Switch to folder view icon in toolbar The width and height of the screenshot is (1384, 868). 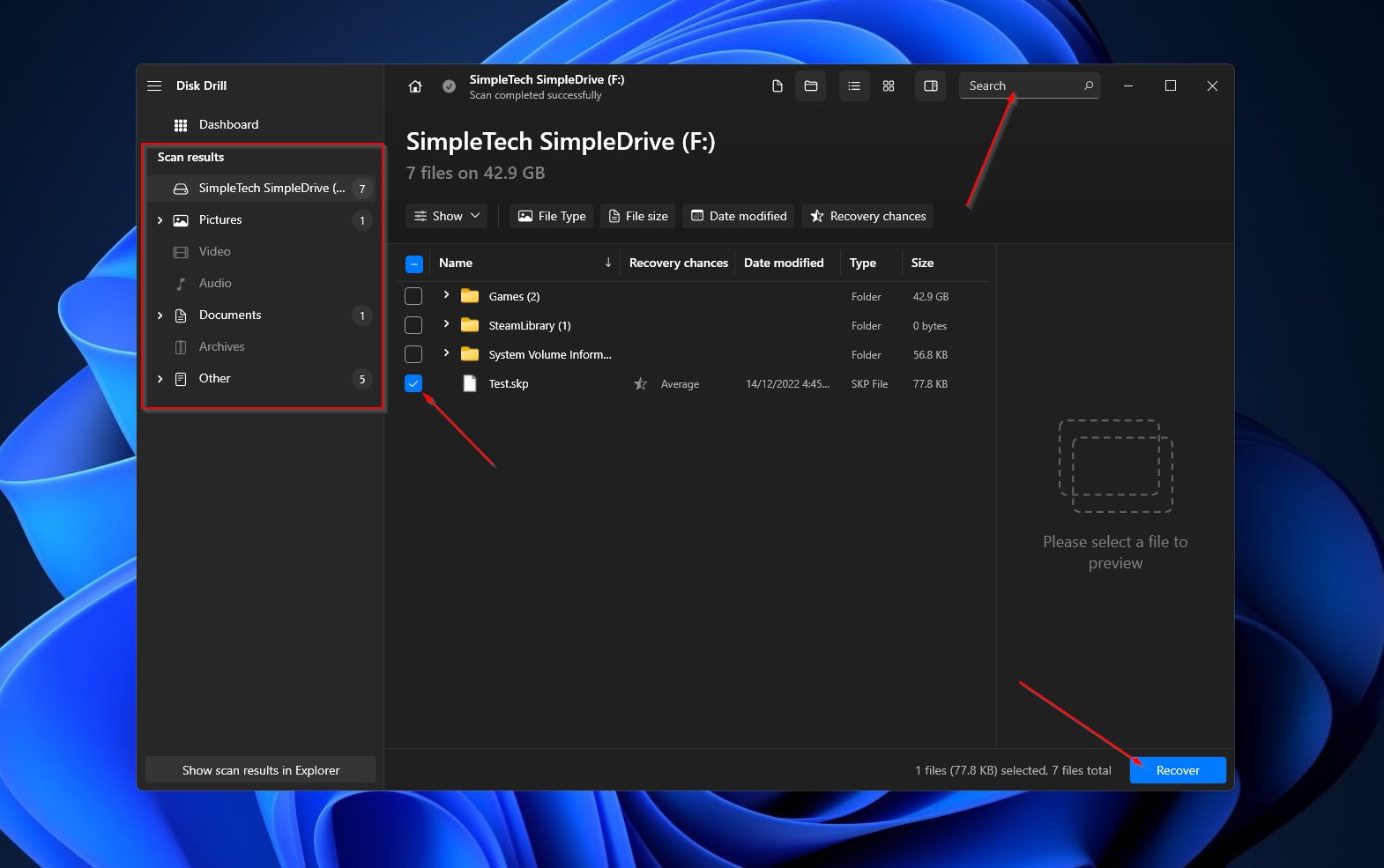tap(811, 86)
